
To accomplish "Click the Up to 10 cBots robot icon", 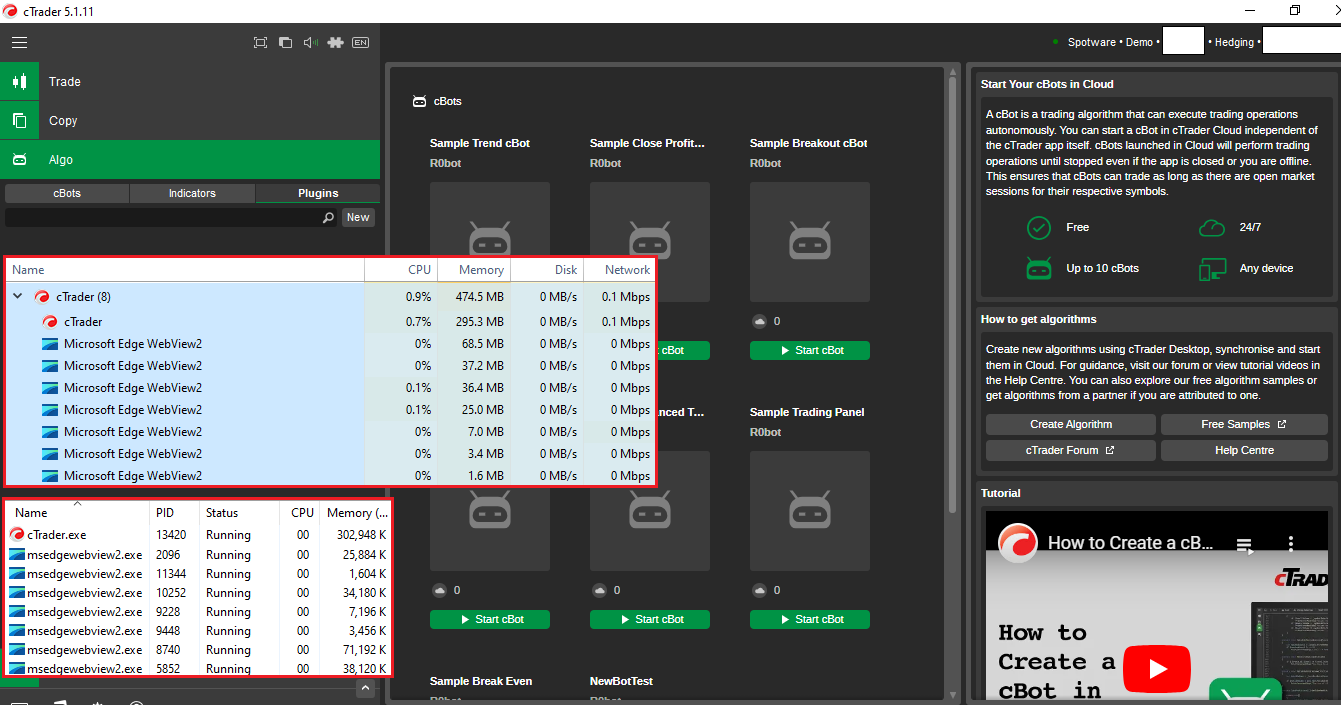I will click(x=1039, y=268).
